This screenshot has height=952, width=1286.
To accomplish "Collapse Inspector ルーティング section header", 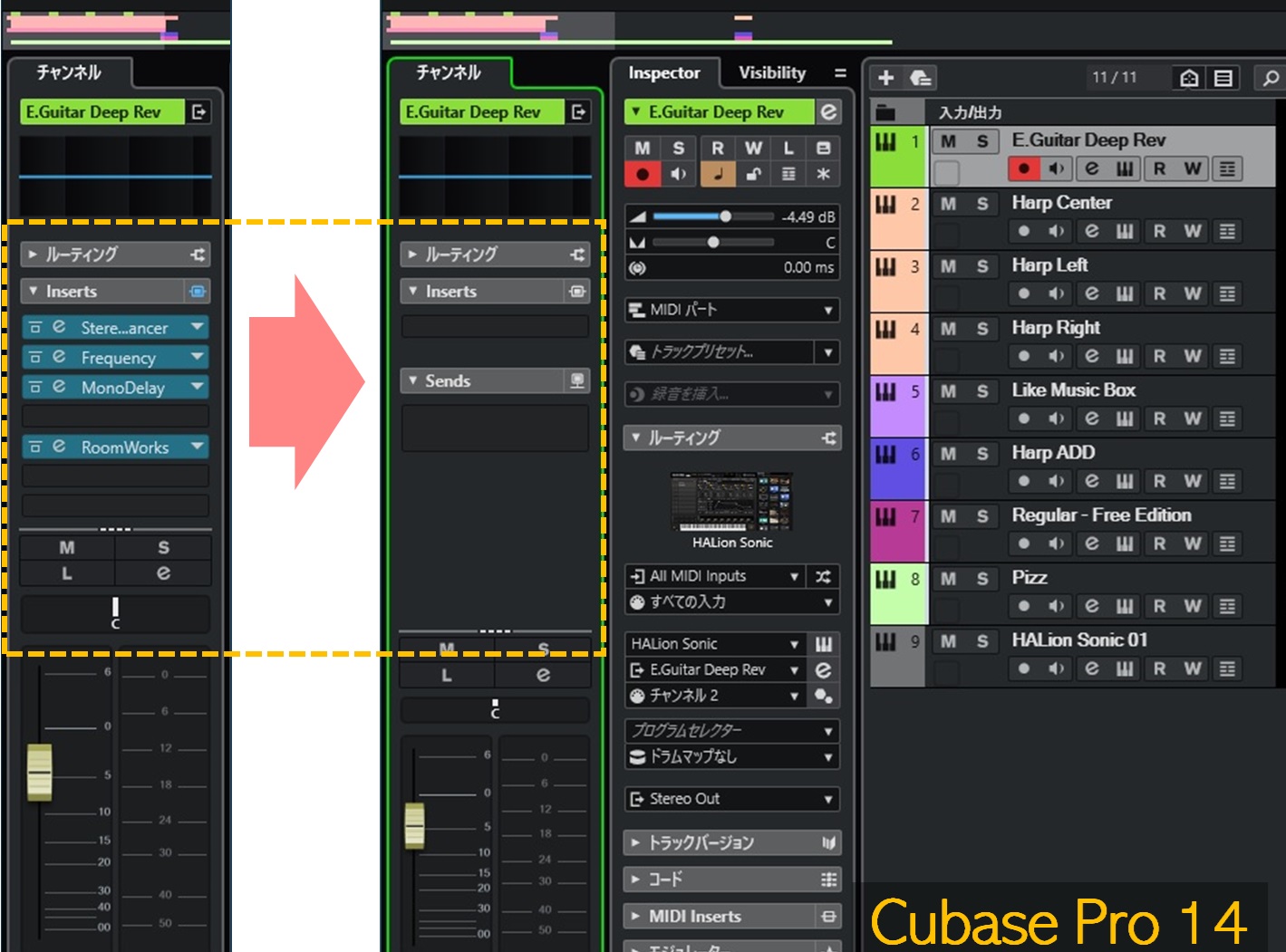I will [x=732, y=438].
